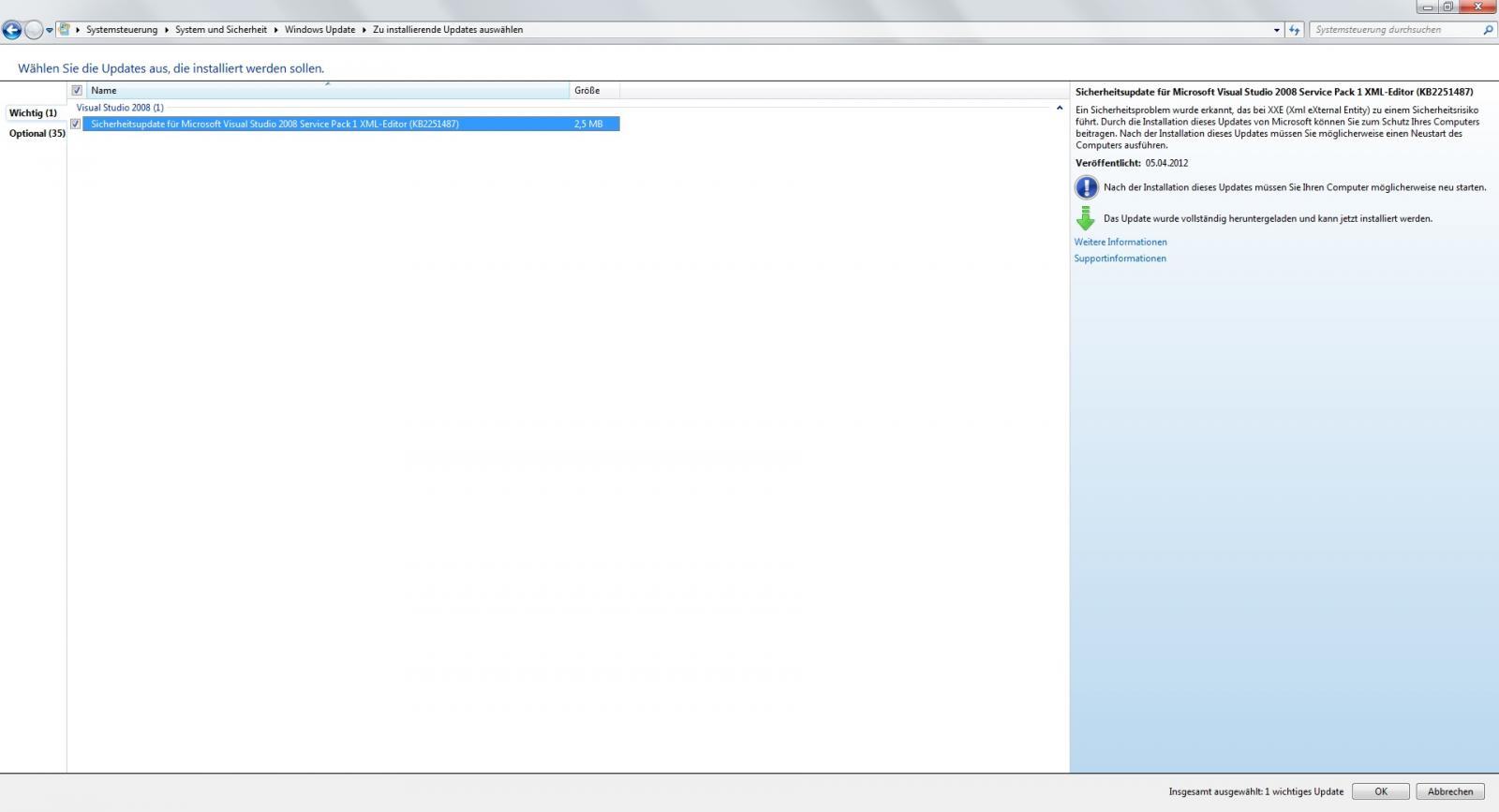Click the 'Wählen Sie die Updates aus' heading
The image size is (1499, 812).
point(171,68)
